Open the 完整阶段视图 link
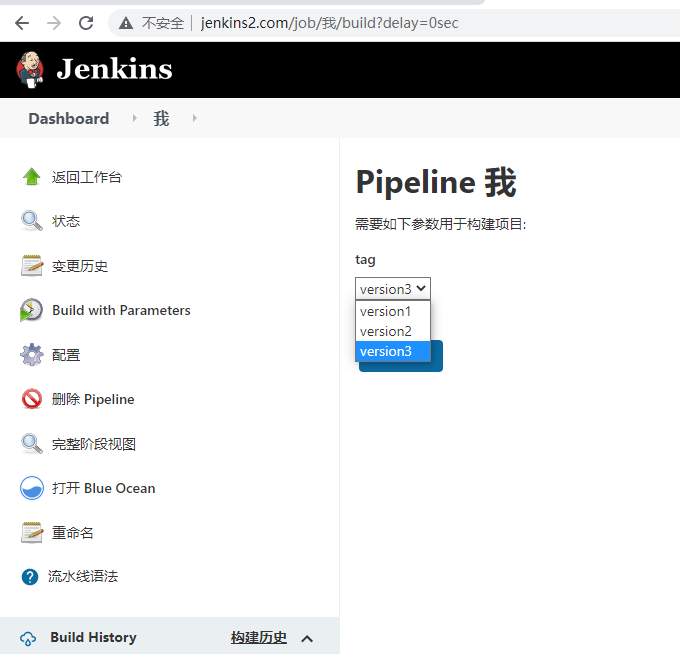680x654 pixels. (94, 444)
